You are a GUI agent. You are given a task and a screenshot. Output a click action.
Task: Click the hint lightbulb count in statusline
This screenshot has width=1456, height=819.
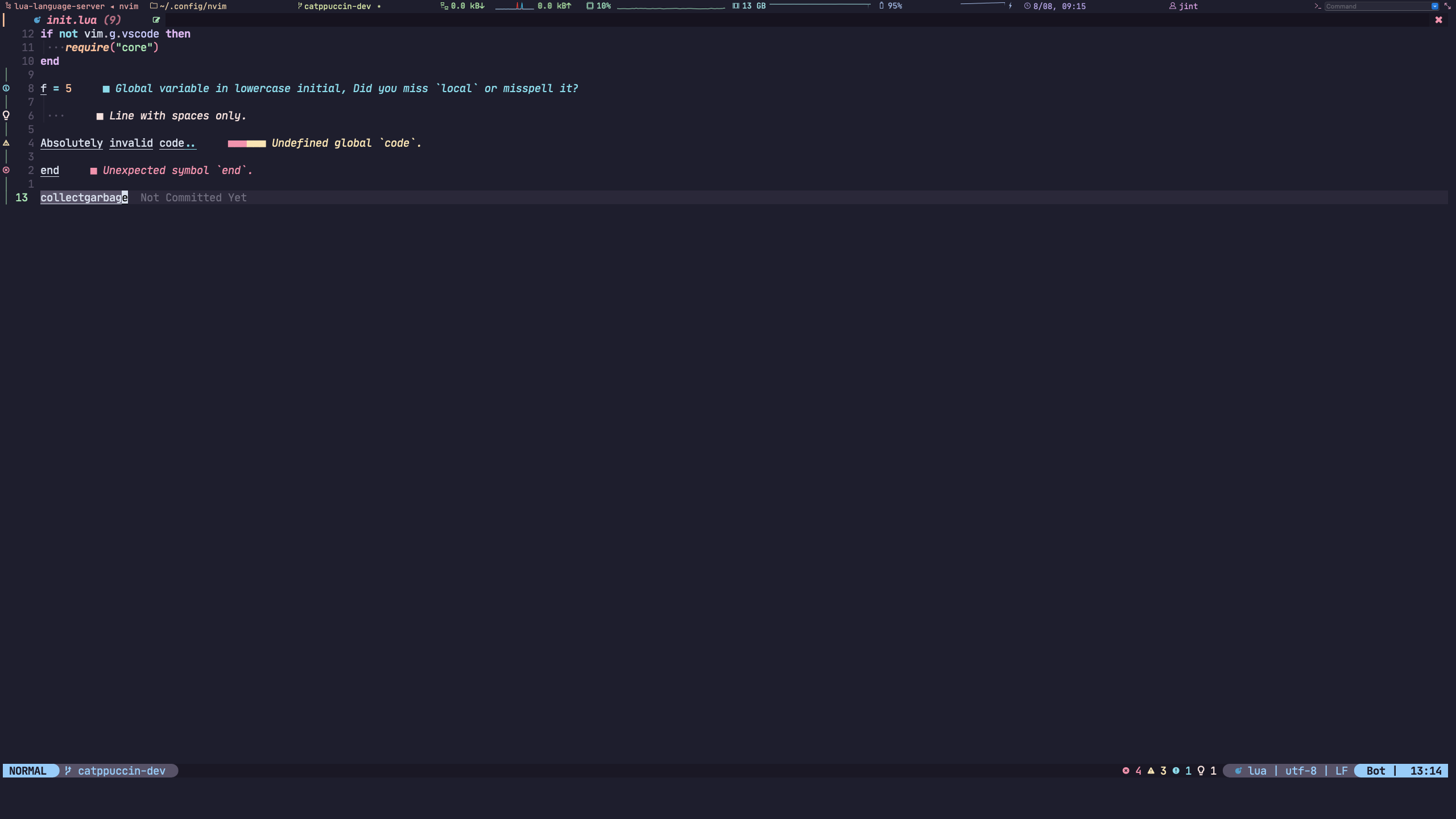pos(1201,771)
